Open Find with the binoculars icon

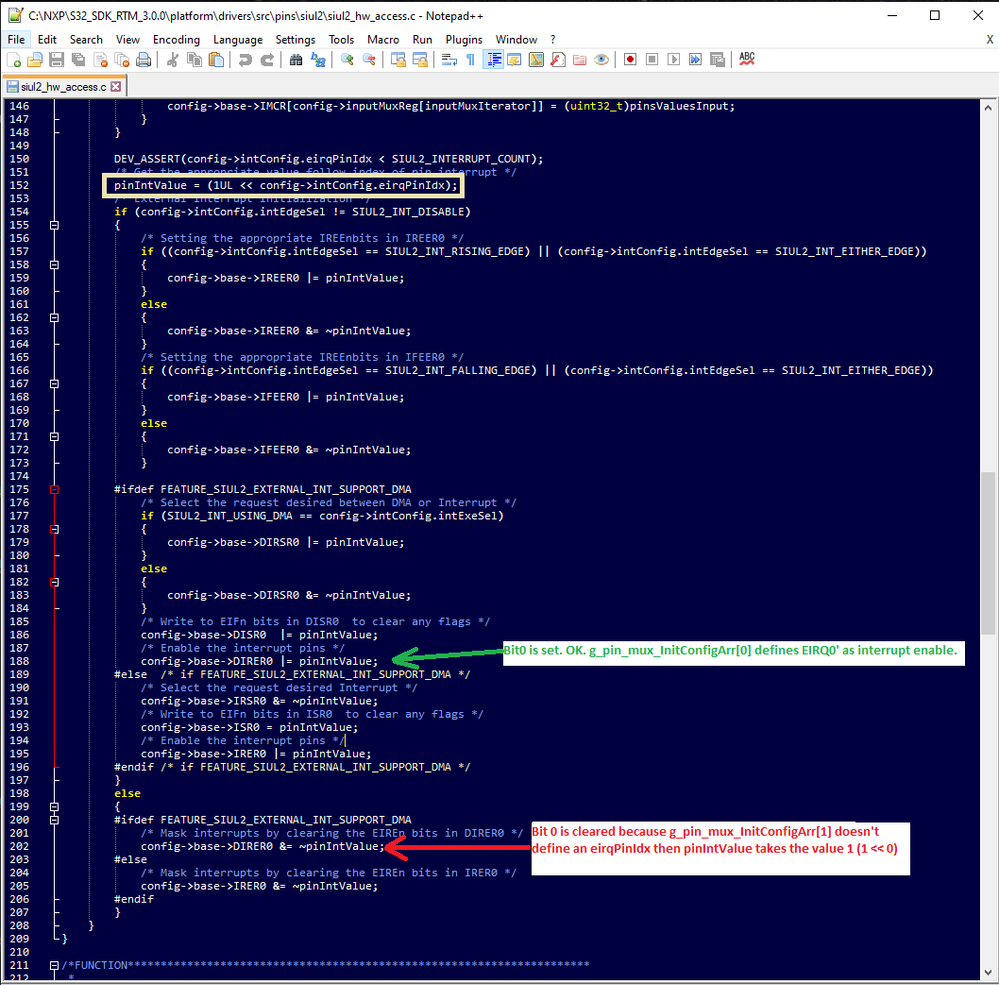pyautogui.click(x=296, y=60)
